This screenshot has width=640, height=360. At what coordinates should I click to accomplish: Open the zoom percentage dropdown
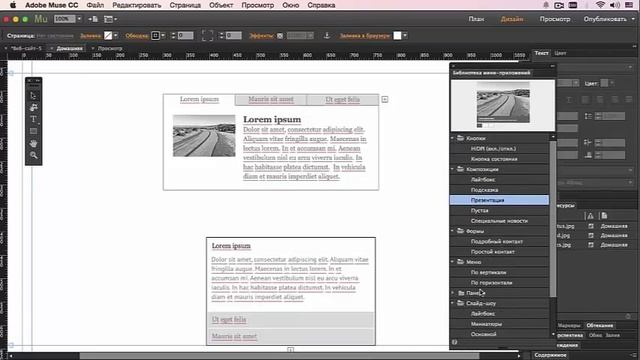pyautogui.click(x=79, y=19)
